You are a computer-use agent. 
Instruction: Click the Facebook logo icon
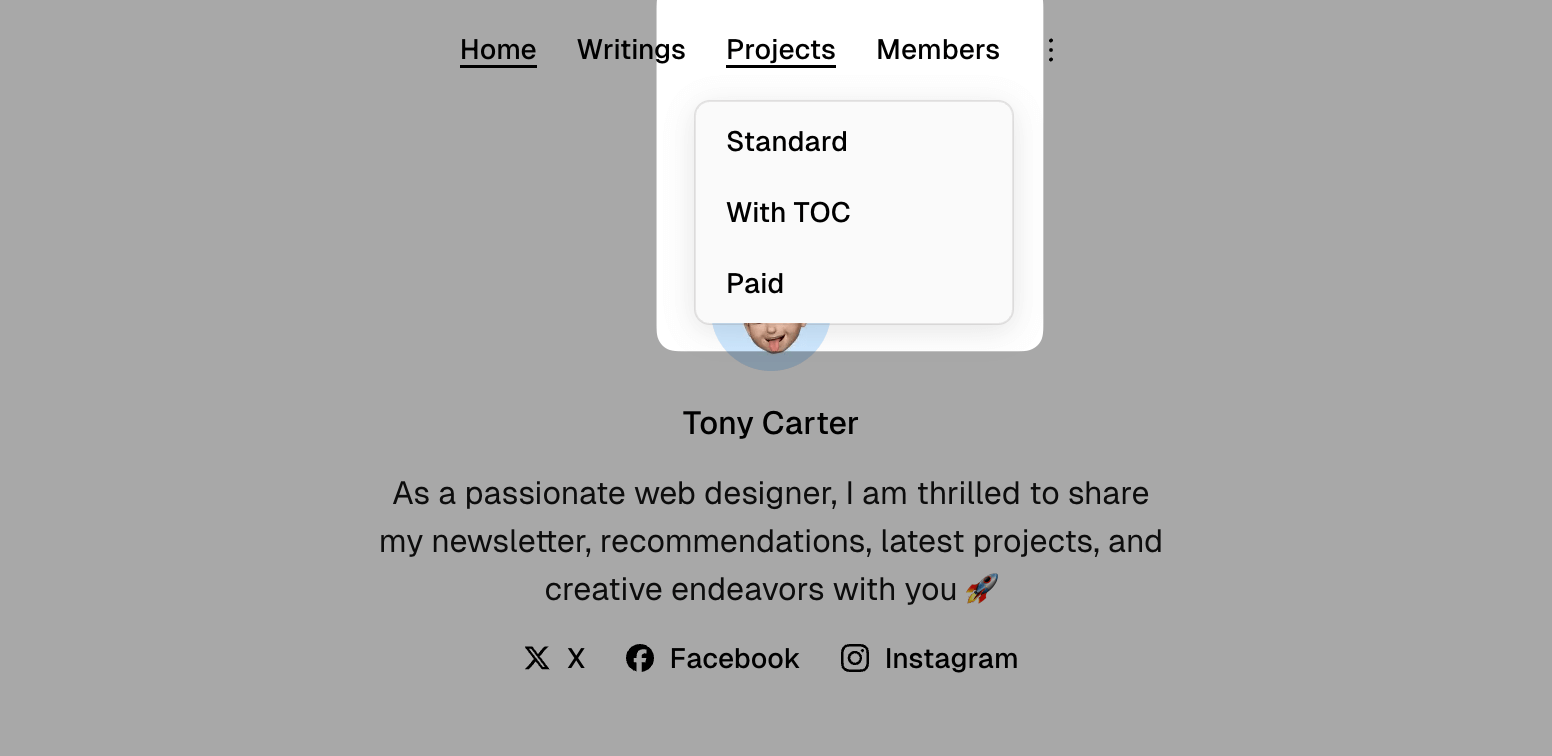click(640, 658)
